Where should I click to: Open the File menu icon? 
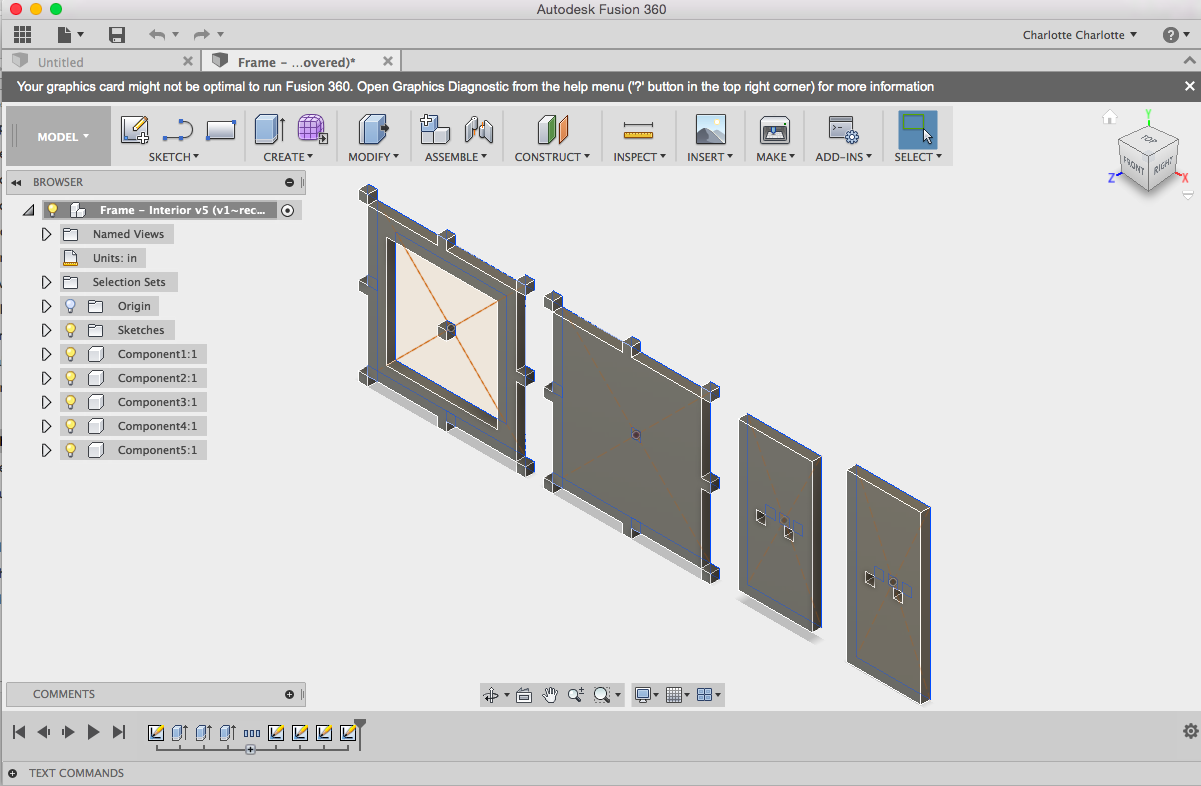coord(70,35)
